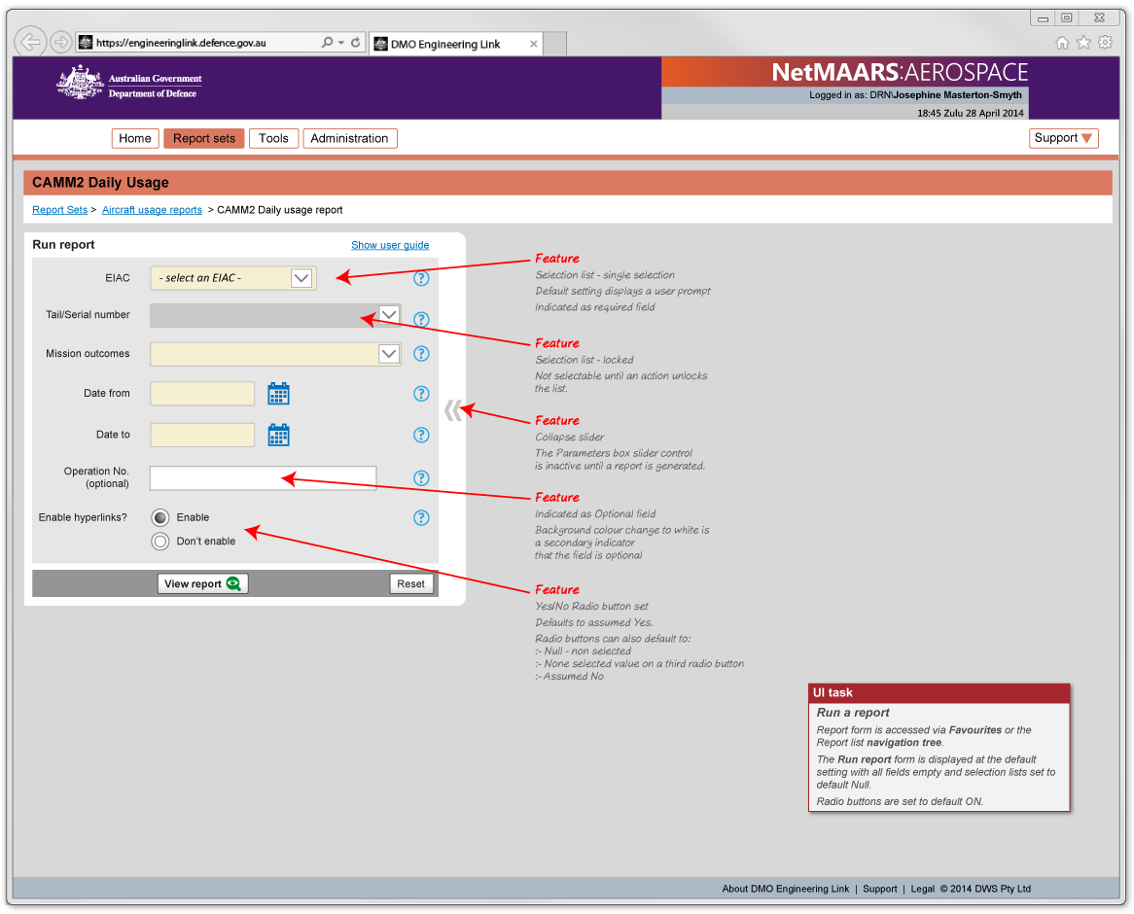Click the browser refresh icon
The height and width of the screenshot is (914, 1134).
(x=356, y=43)
